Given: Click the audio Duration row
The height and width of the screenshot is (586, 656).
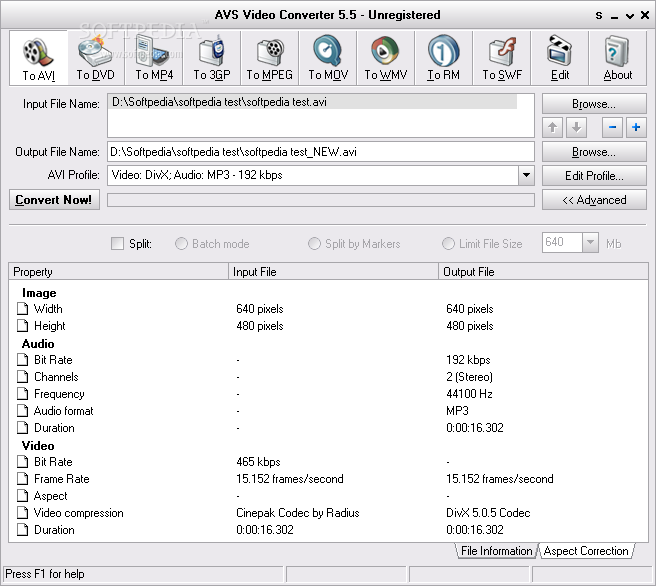Looking at the screenshot, I should [328, 428].
